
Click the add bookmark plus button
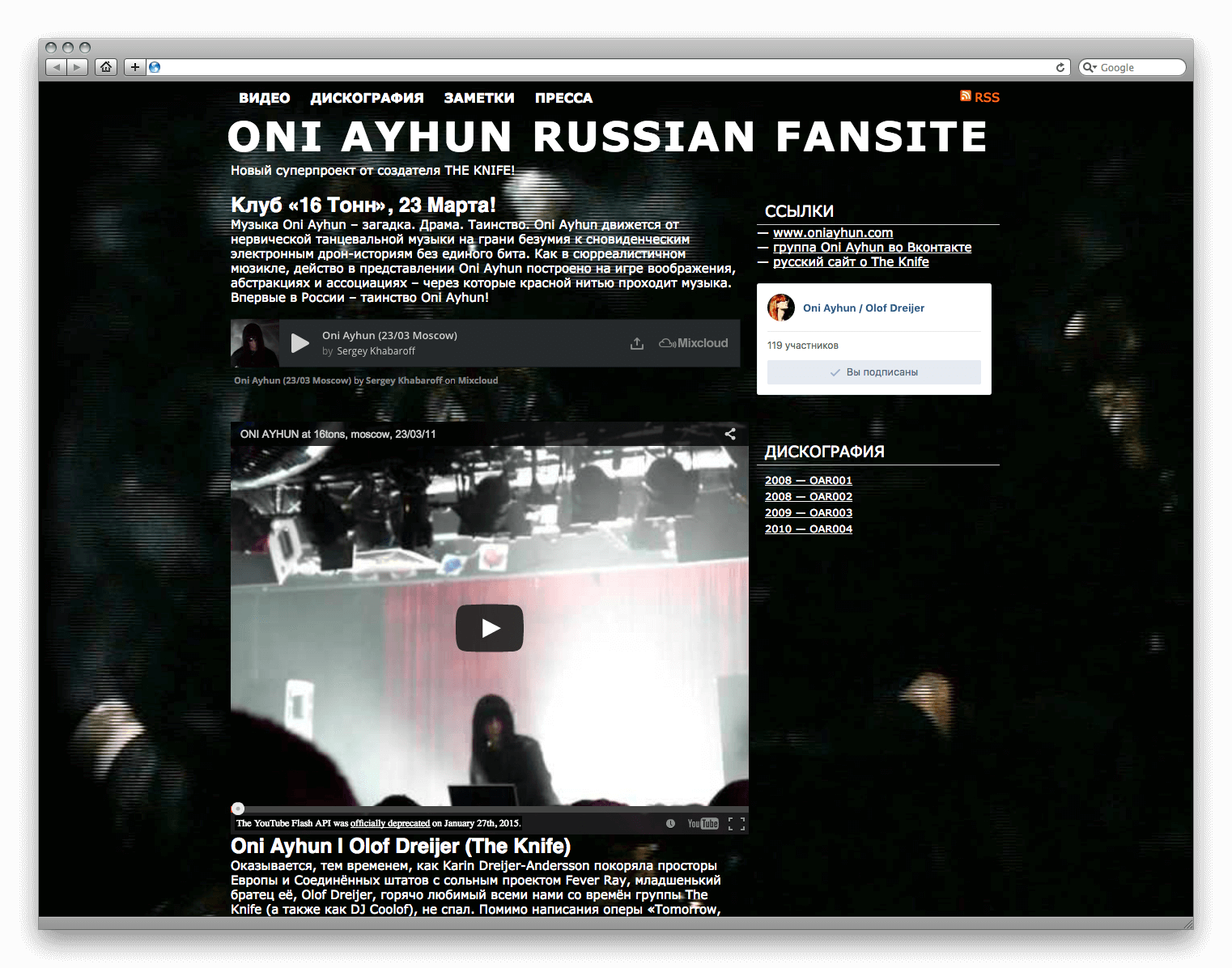(x=134, y=67)
